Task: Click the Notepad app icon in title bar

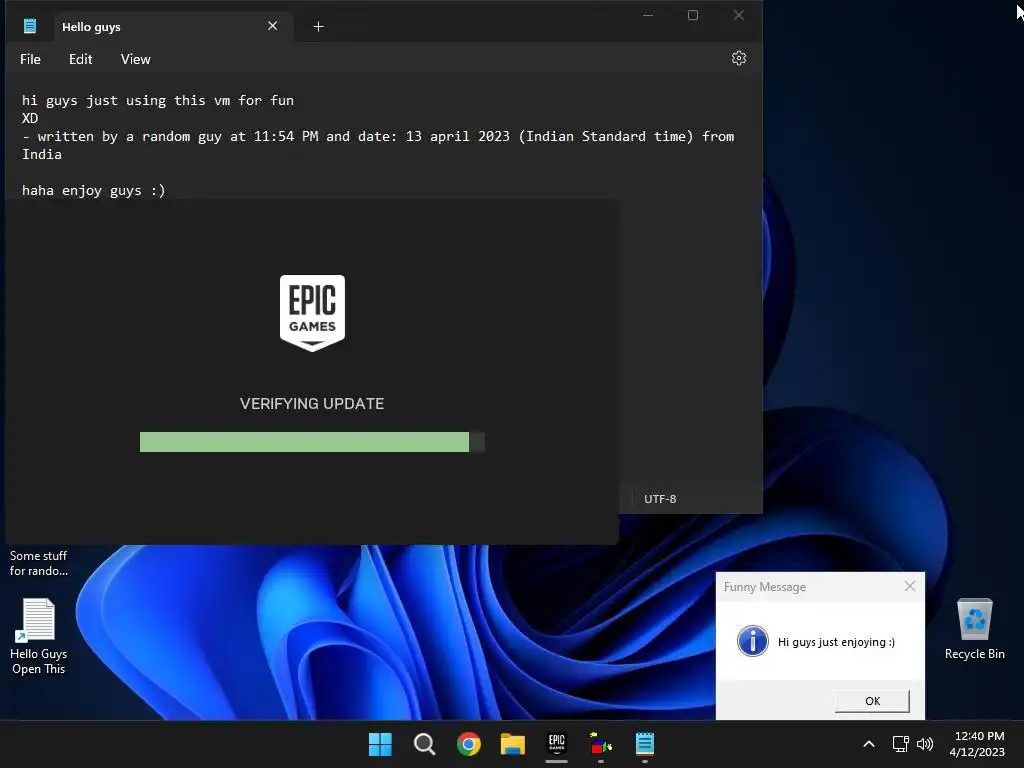Action: [x=30, y=26]
